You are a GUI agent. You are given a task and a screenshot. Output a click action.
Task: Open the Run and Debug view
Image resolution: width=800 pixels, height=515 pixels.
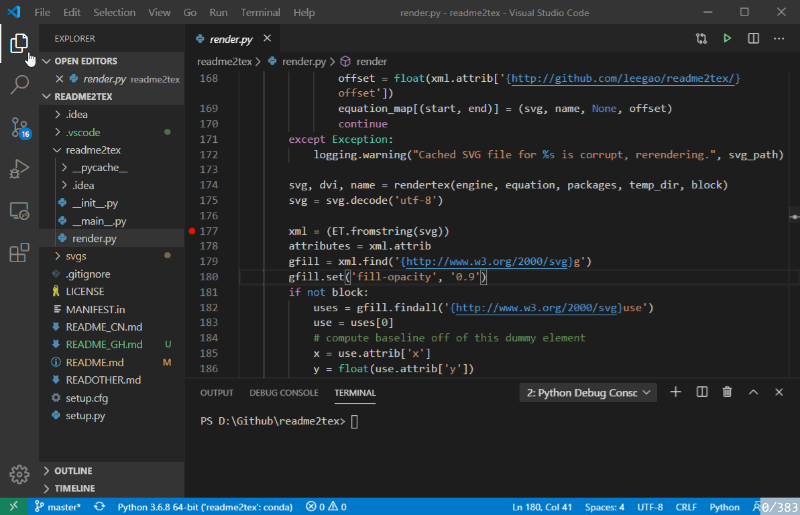pos(19,169)
